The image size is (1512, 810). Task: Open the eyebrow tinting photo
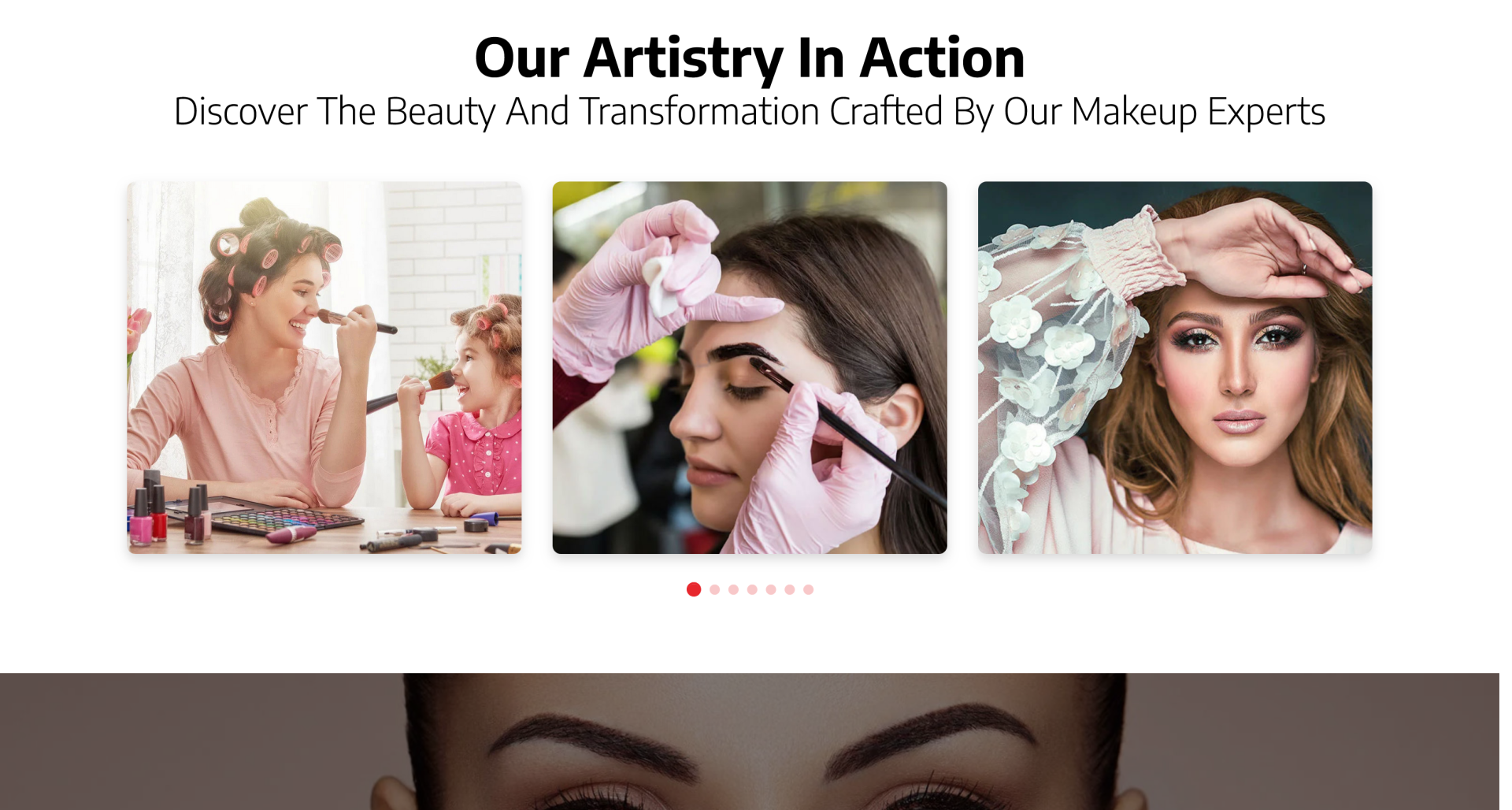[750, 367]
